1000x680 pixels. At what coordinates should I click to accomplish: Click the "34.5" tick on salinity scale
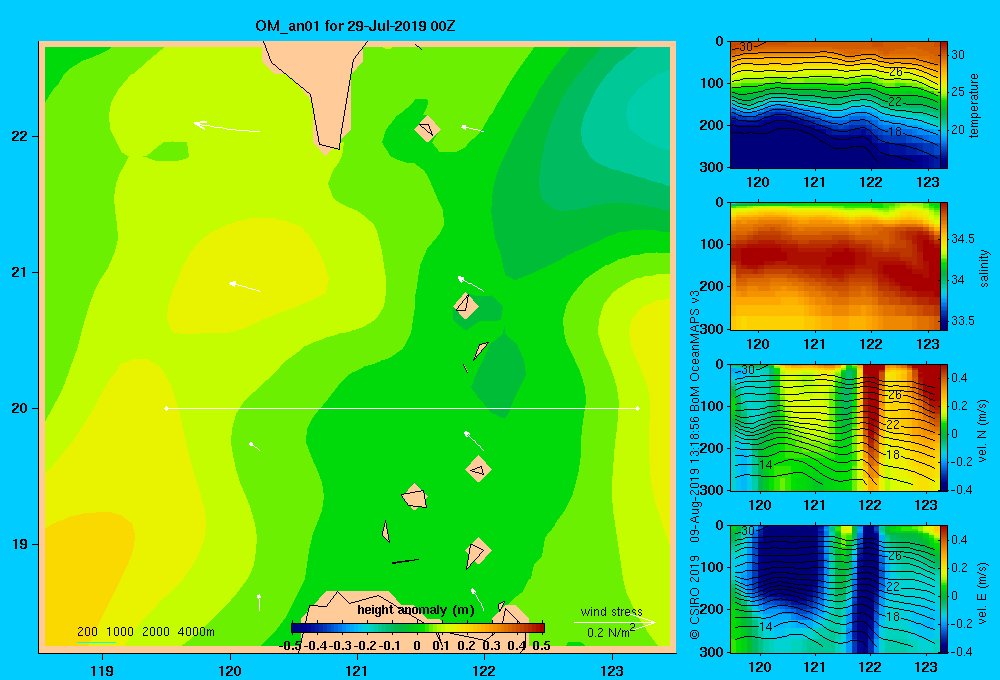pos(962,239)
